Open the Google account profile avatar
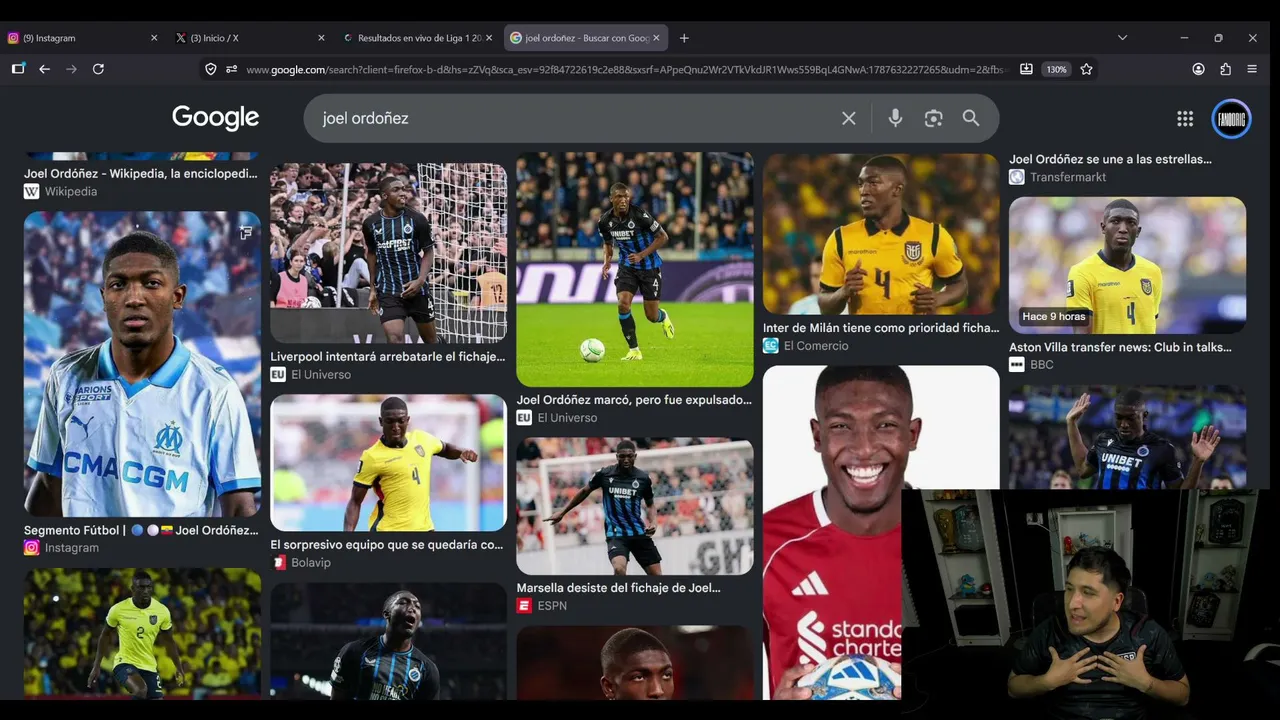This screenshot has width=1280, height=720. 1231,119
